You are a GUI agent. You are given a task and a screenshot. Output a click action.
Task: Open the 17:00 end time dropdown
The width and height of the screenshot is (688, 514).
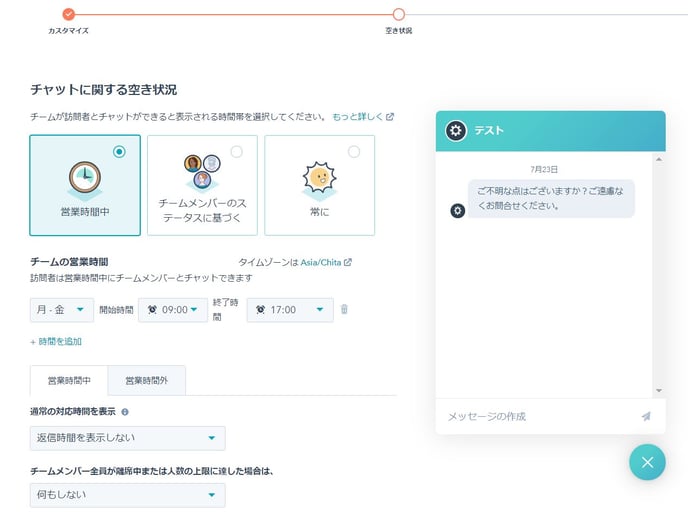point(290,310)
